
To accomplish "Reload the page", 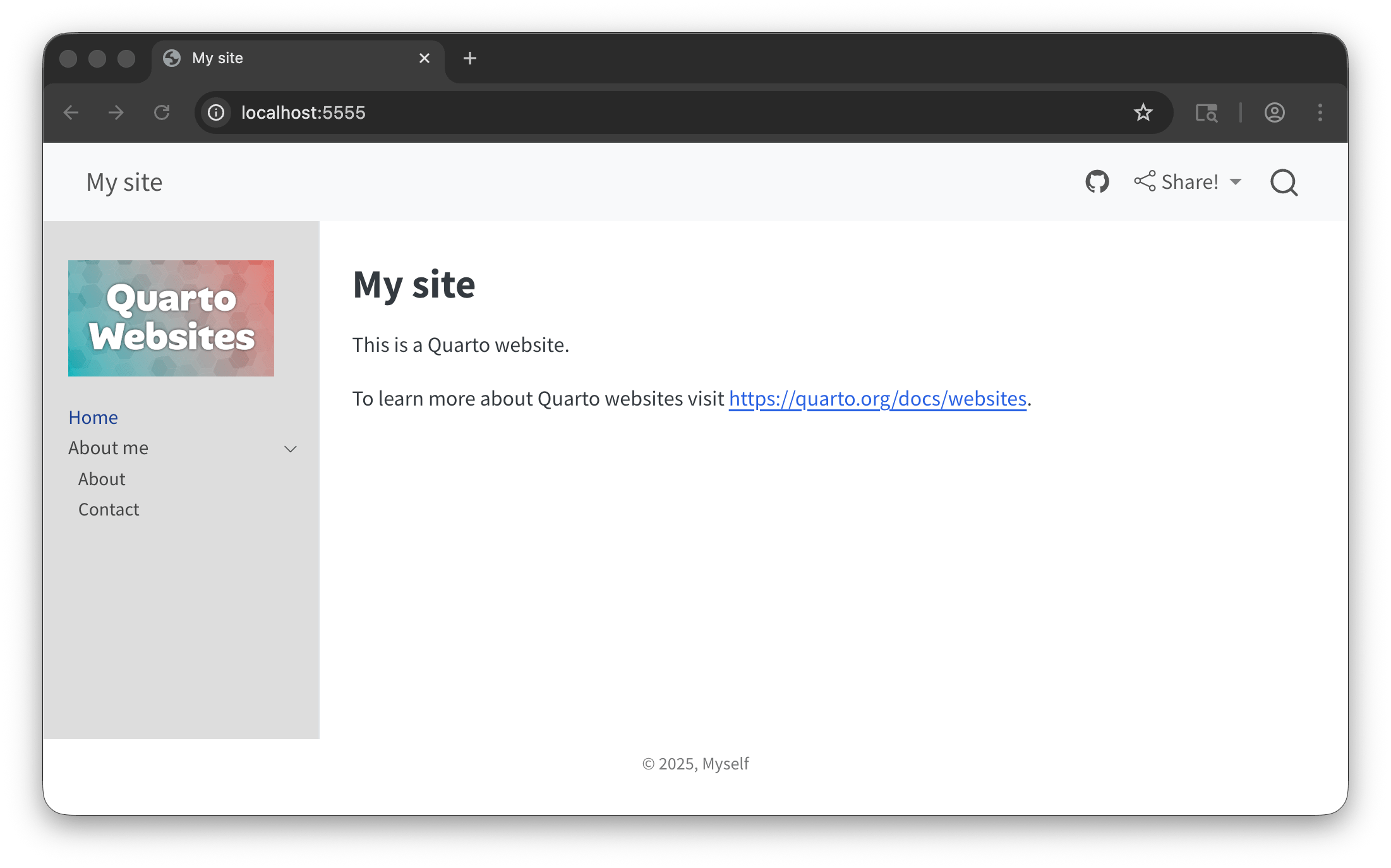I will tap(162, 112).
